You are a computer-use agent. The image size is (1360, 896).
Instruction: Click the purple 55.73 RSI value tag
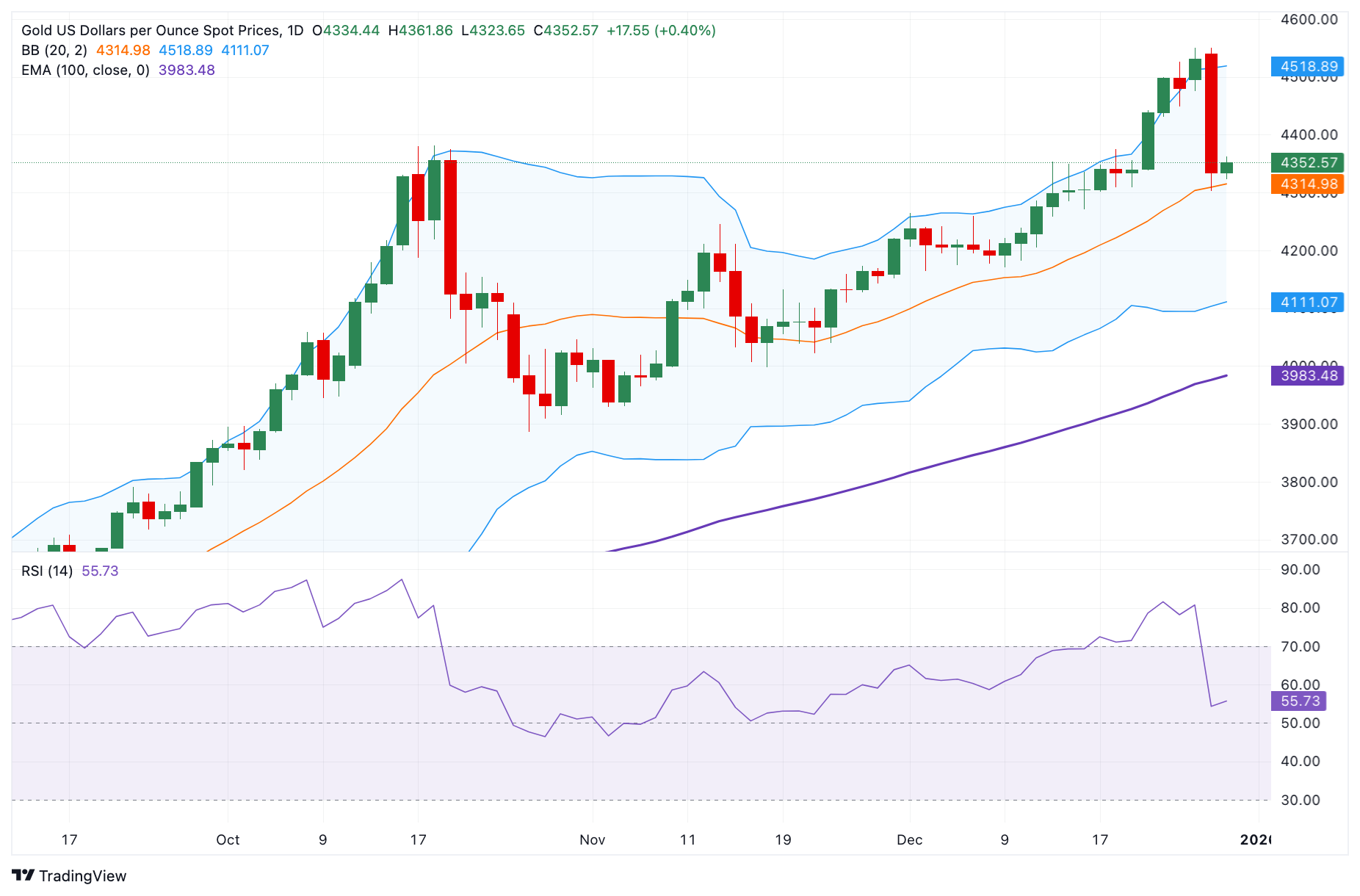point(1299,701)
